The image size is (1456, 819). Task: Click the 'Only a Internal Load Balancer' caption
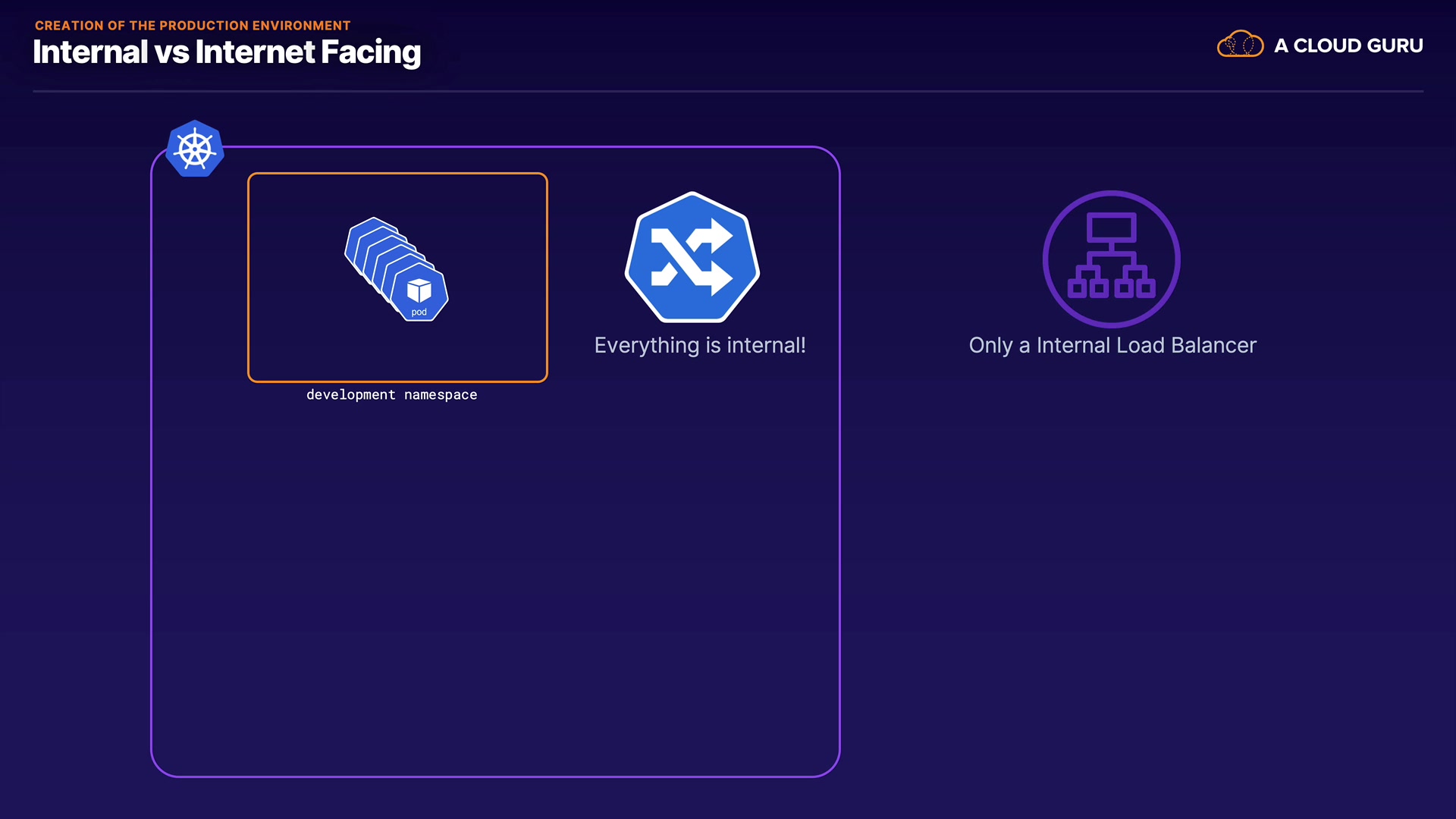[x=1112, y=345]
